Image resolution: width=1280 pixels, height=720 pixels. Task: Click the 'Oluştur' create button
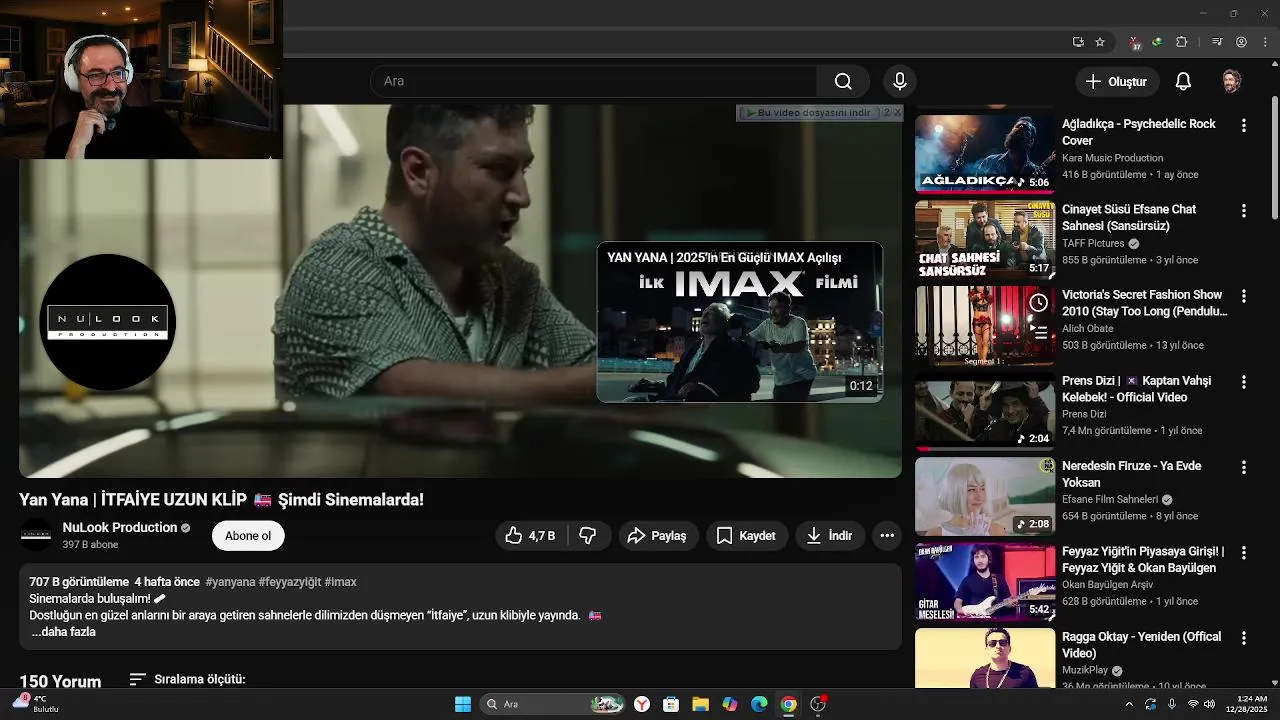pos(1117,82)
